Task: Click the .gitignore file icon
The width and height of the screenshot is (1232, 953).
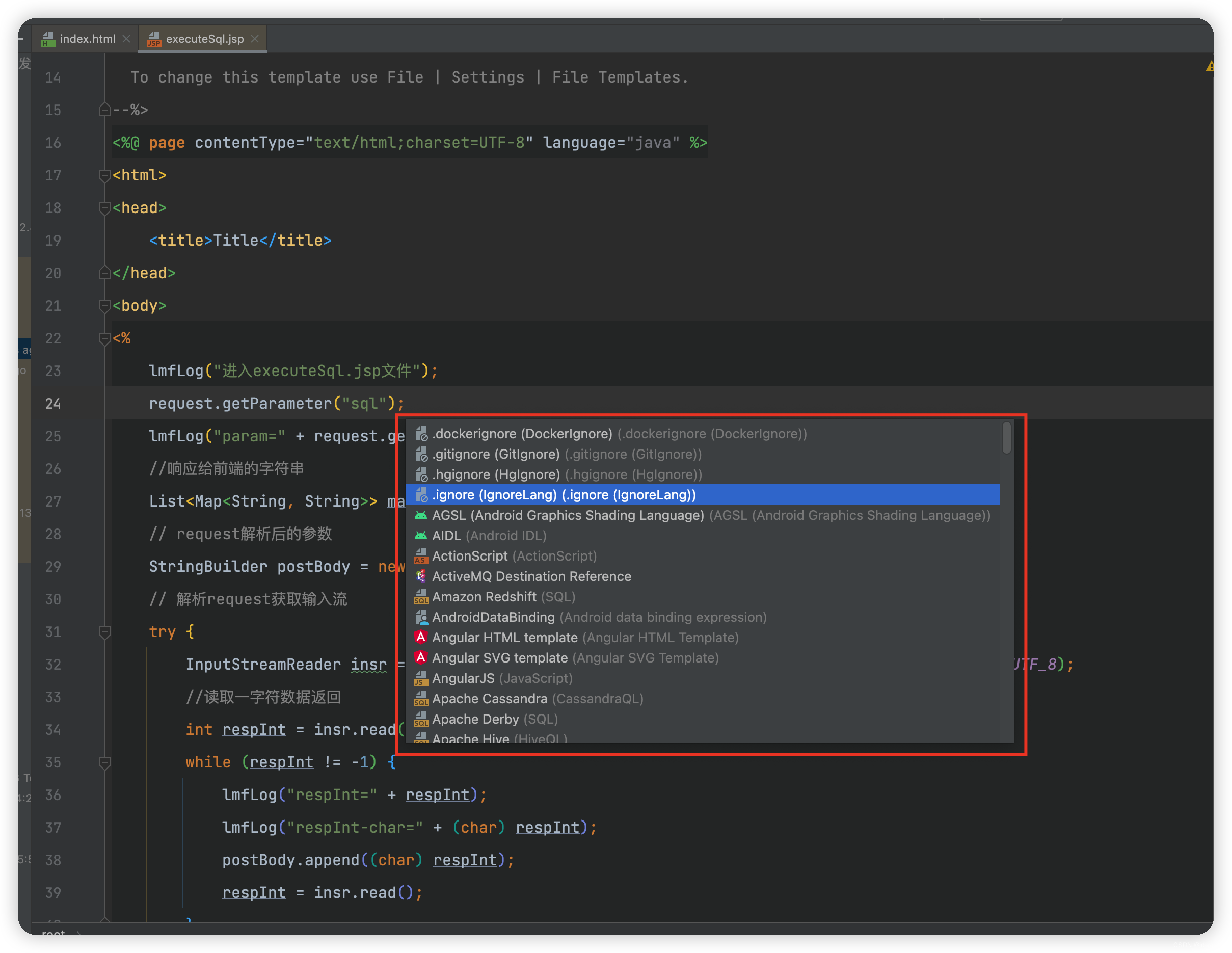Action: [x=421, y=454]
